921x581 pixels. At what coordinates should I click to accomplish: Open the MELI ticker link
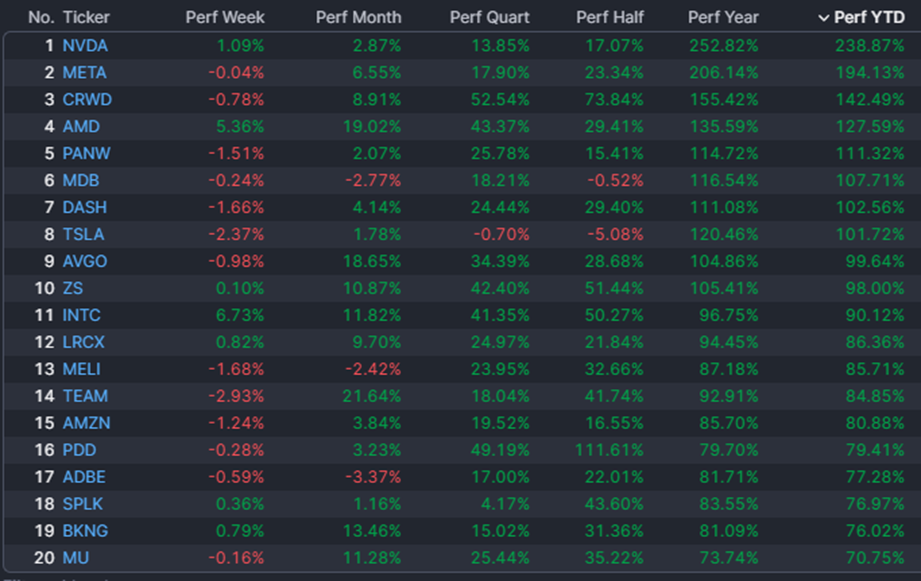coord(82,370)
